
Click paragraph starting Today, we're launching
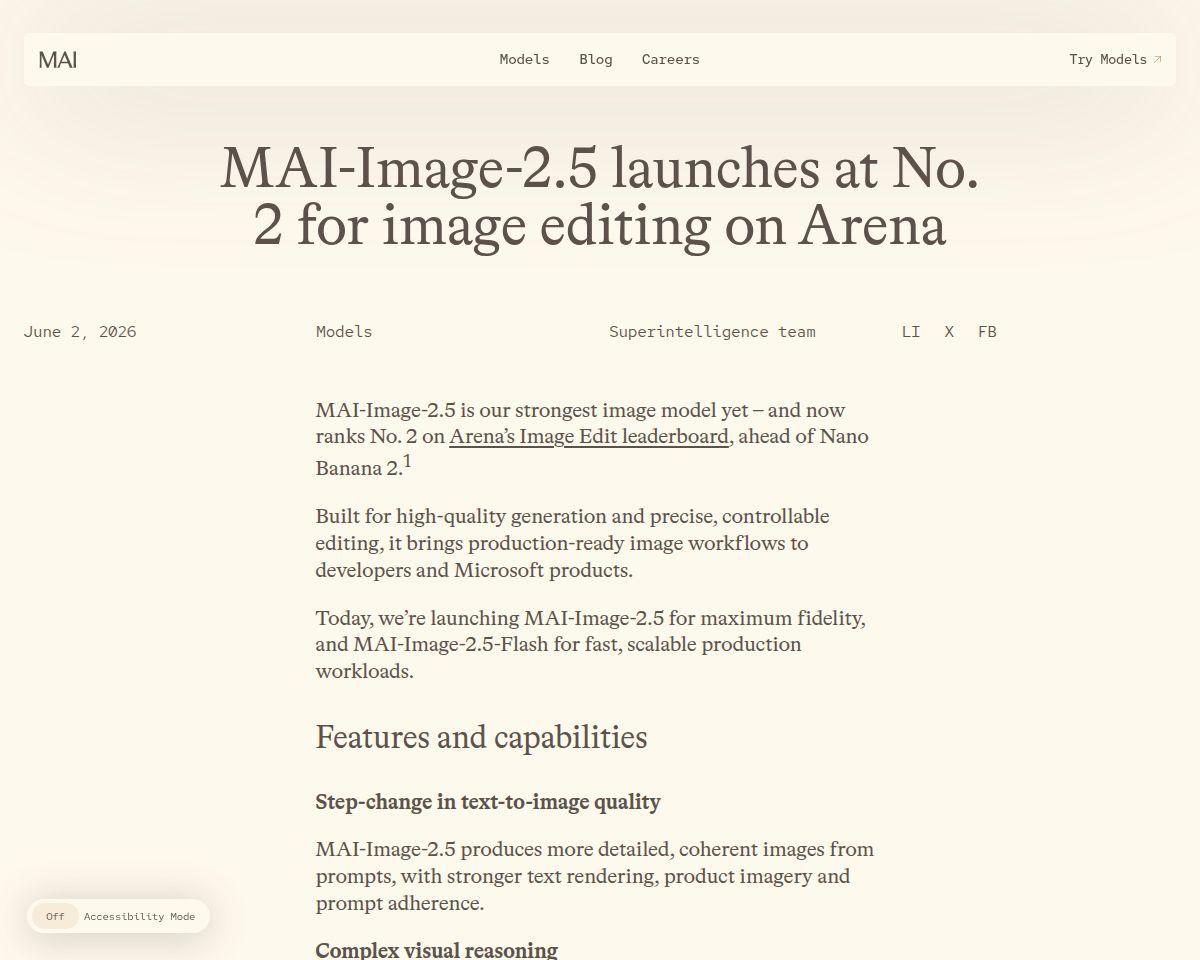tap(591, 644)
